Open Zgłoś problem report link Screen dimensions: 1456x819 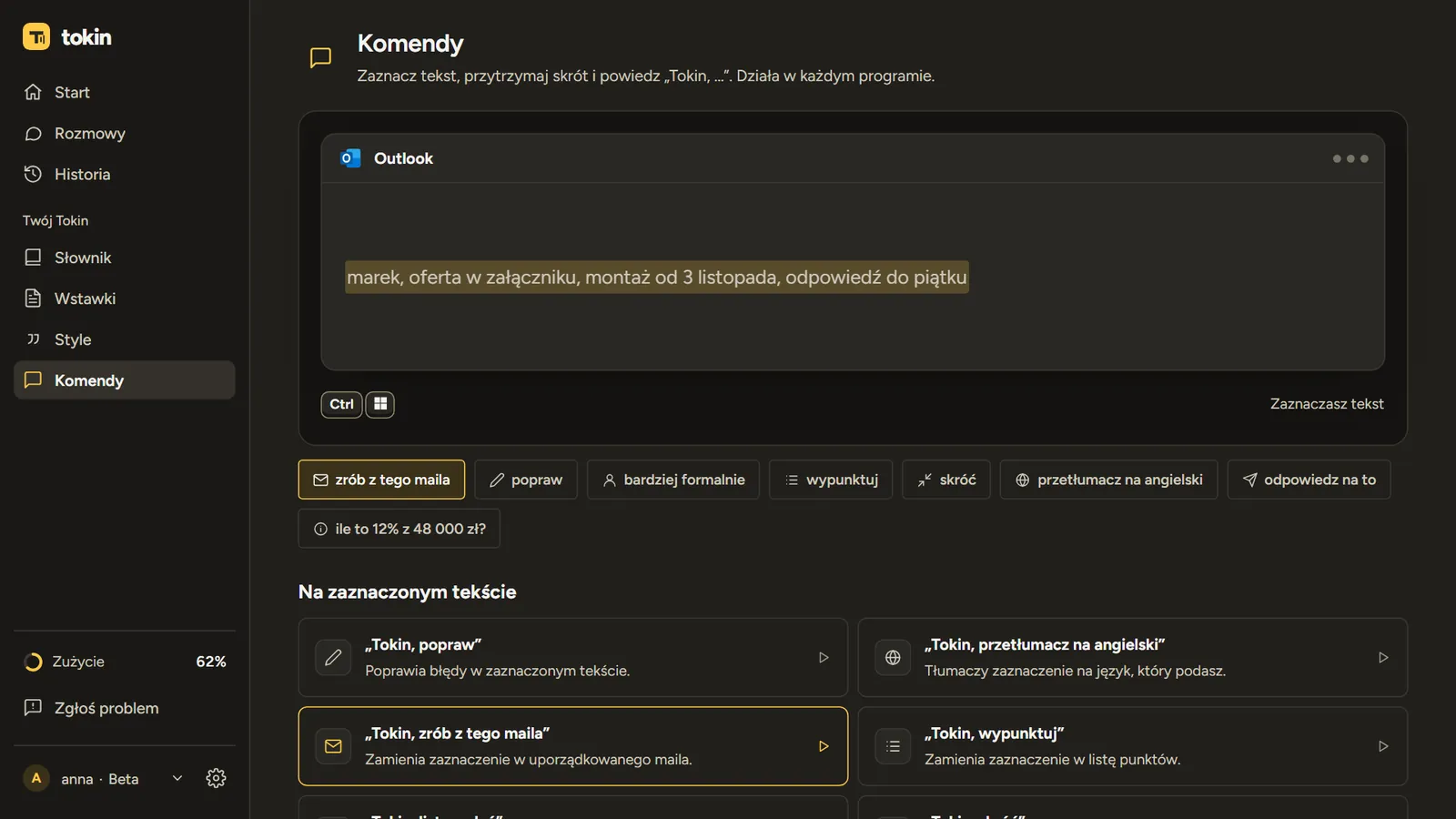124,708
